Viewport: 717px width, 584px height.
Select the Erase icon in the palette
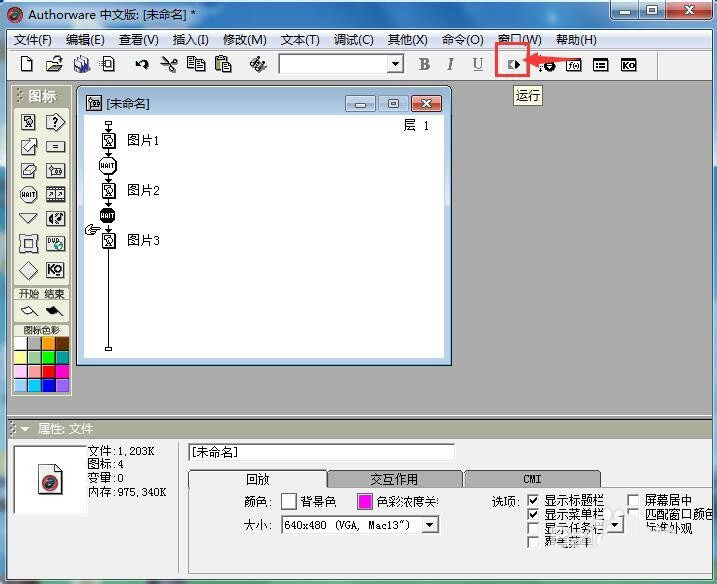tap(28, 171)
